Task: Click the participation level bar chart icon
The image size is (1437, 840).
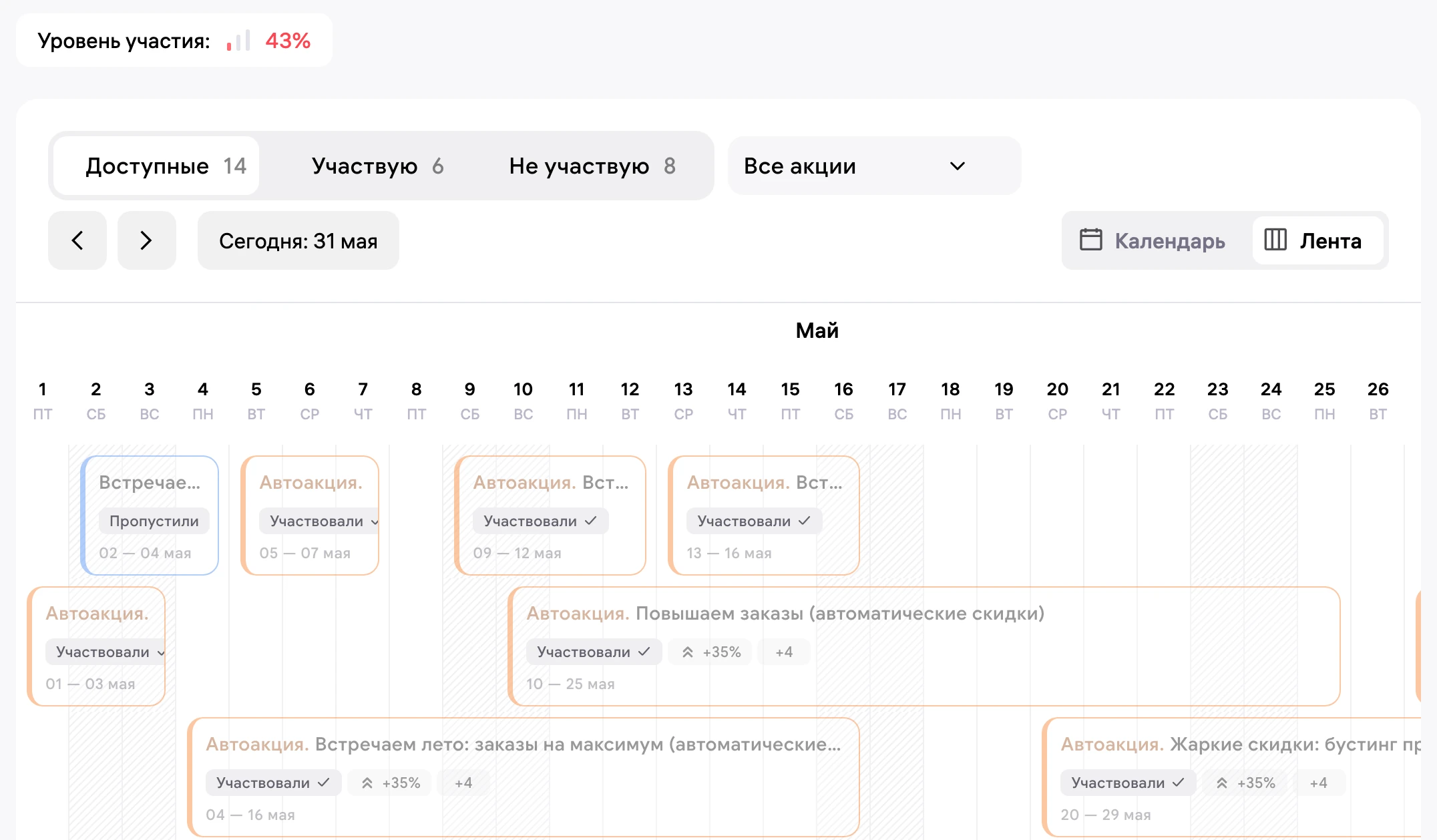Action: coord(238,41)
